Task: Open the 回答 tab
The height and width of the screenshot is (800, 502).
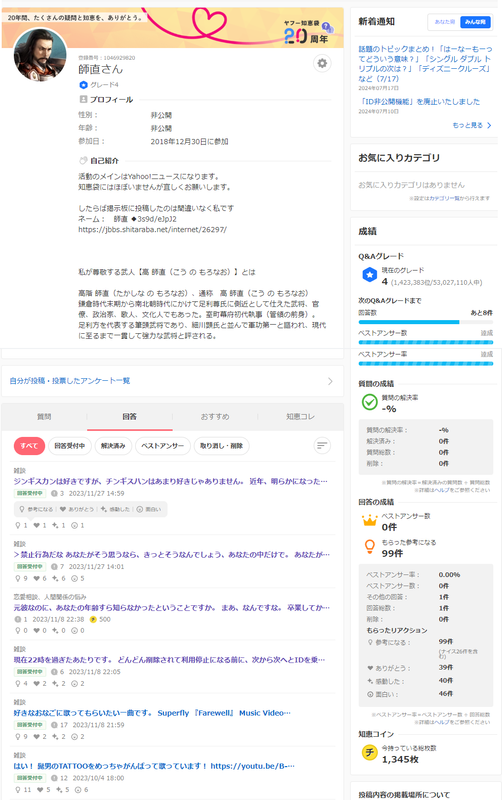Action: [130, 416]
